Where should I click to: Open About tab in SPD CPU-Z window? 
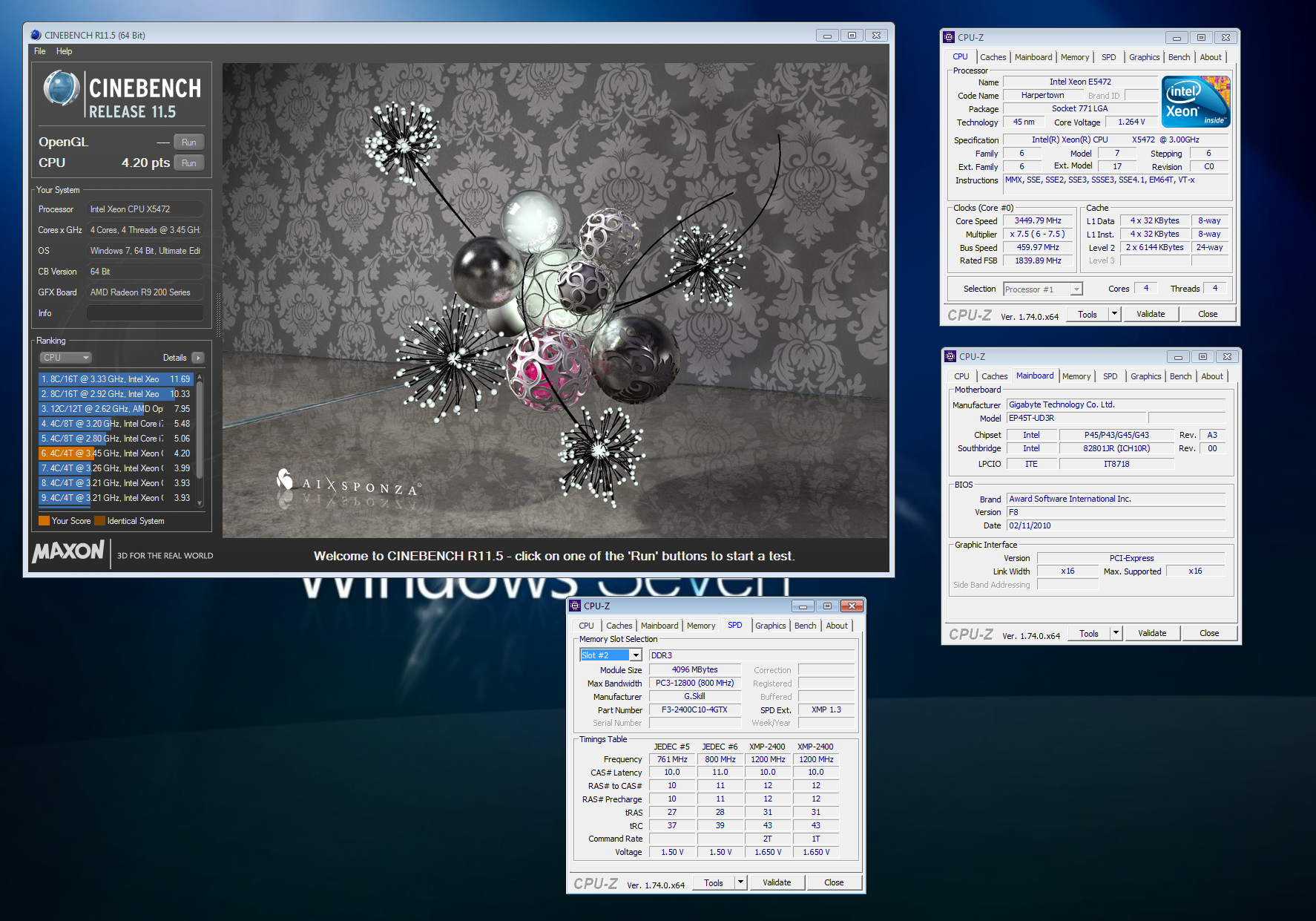pyautogui.click(x=837, y=626)
